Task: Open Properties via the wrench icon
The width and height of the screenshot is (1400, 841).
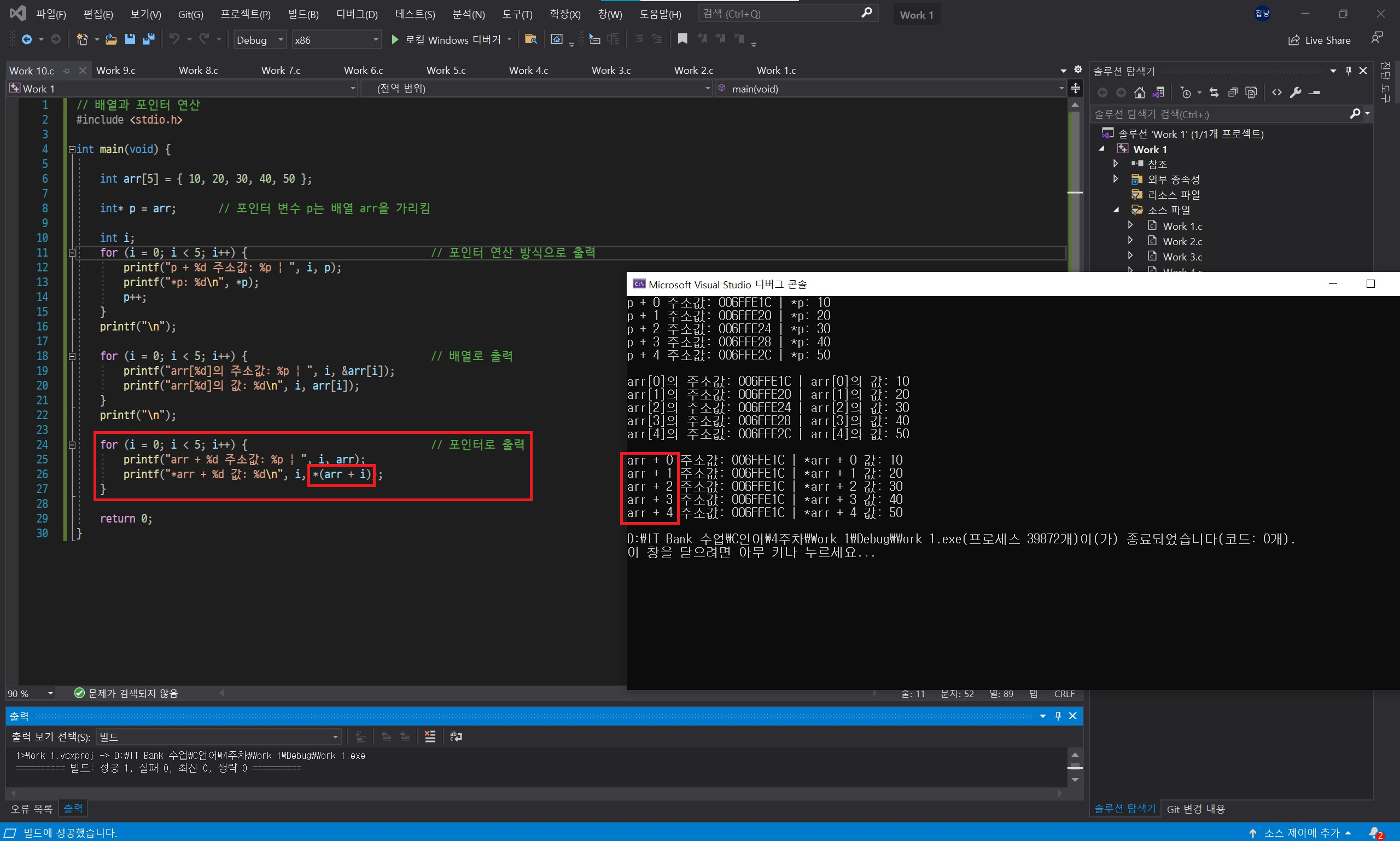Action: 1296,92
